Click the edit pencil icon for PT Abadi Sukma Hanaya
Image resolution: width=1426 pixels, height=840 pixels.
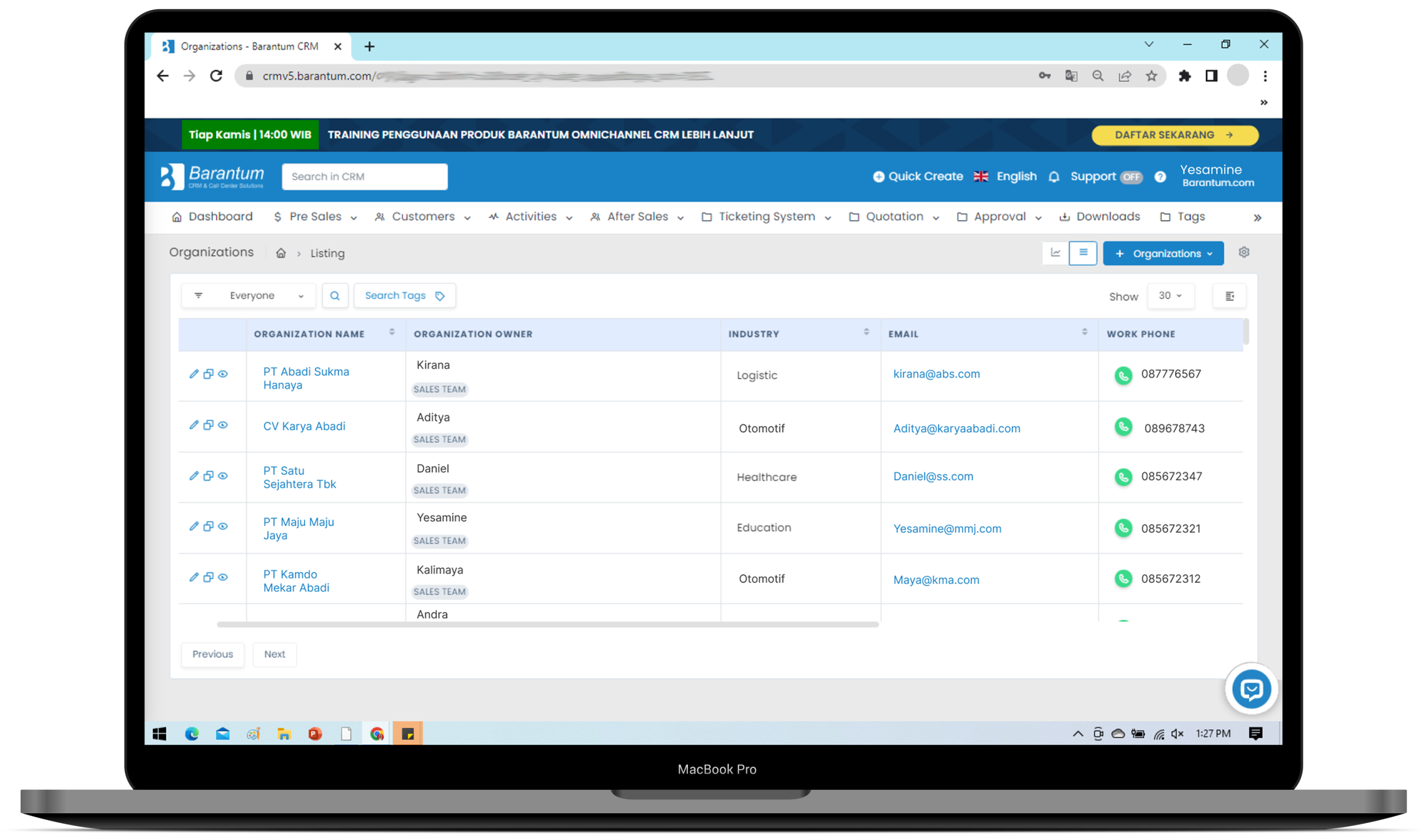194,374
